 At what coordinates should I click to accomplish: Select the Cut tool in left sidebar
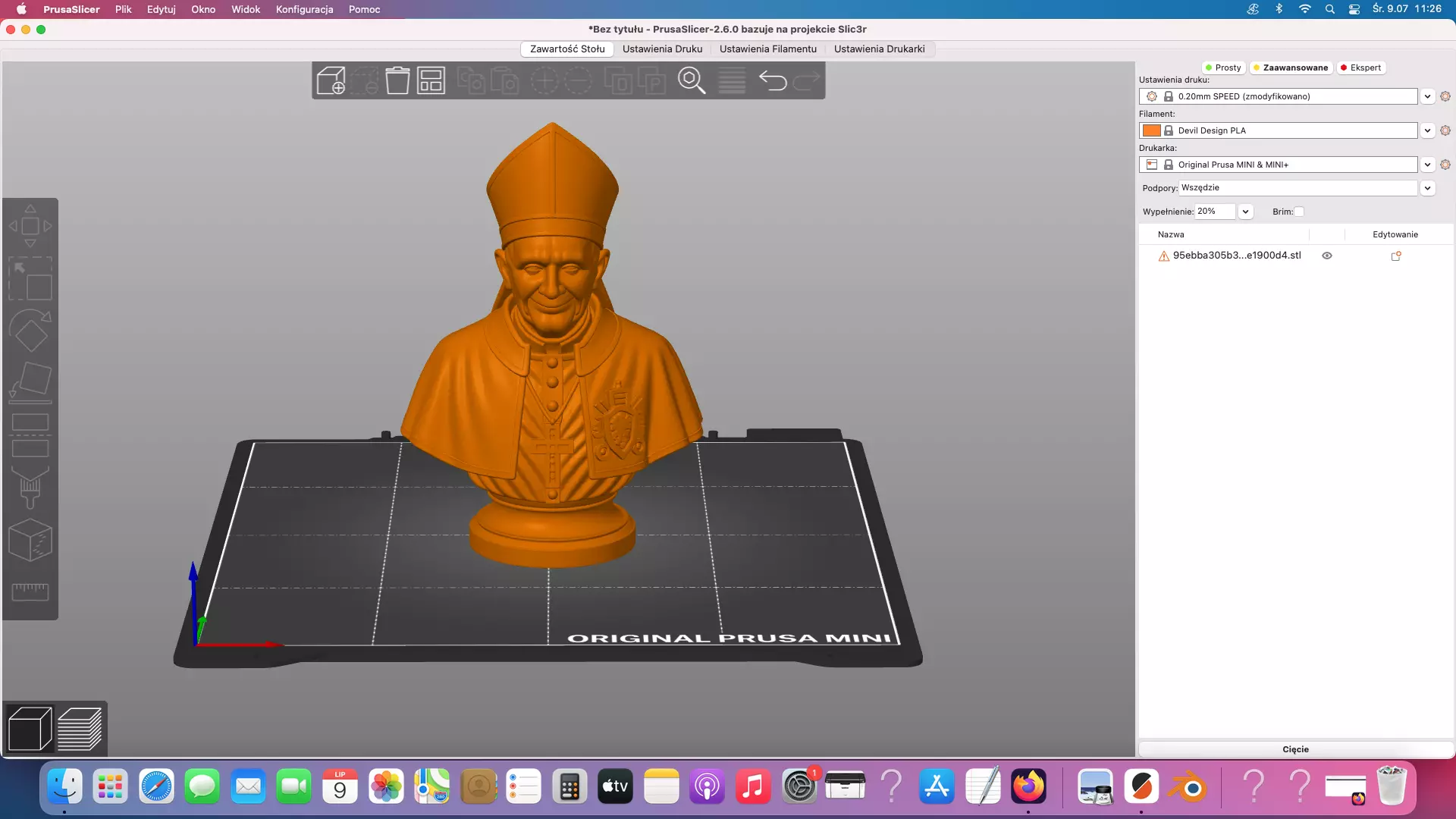coord(30,435)
